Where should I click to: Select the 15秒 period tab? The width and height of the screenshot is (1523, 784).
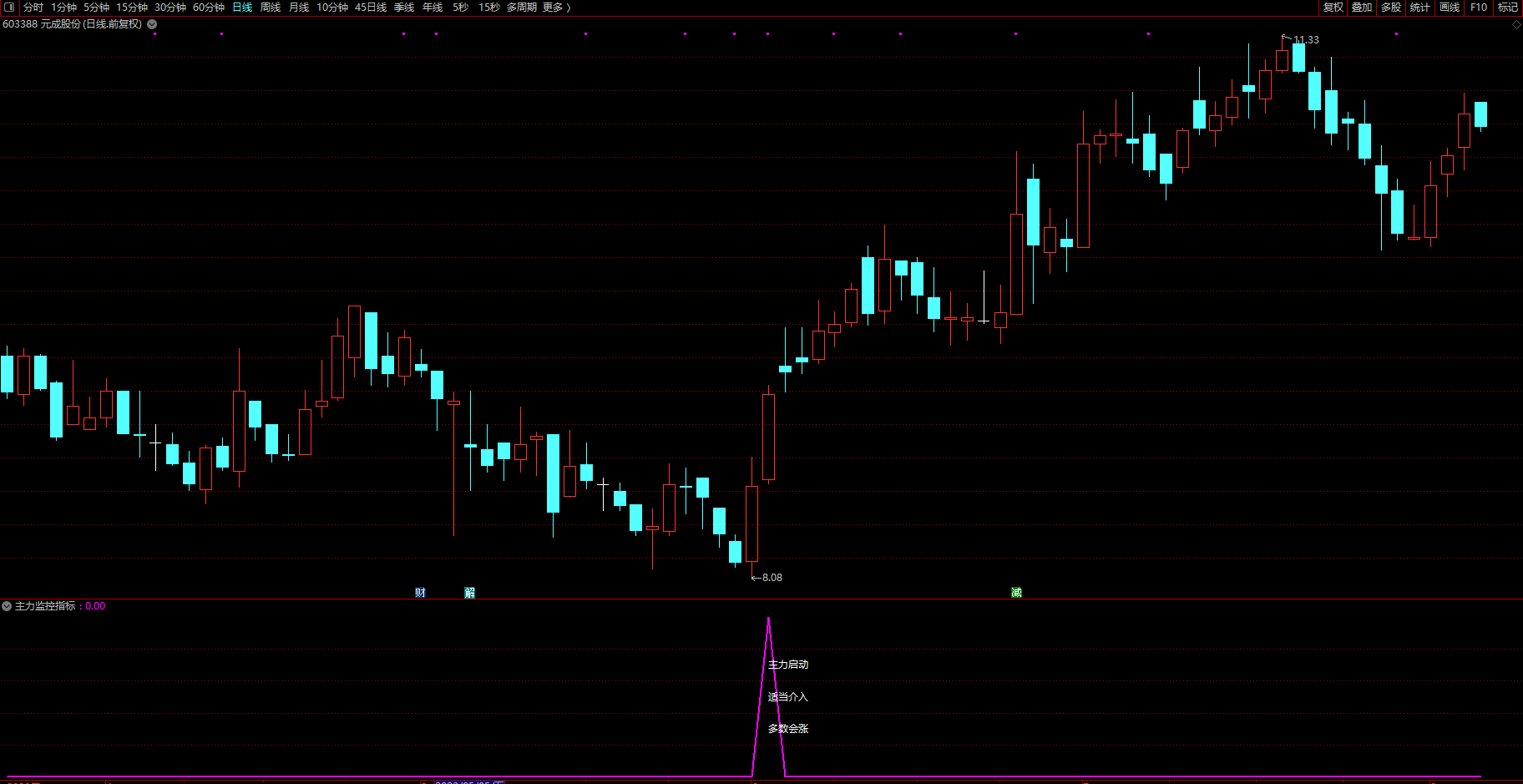(489, 7)
